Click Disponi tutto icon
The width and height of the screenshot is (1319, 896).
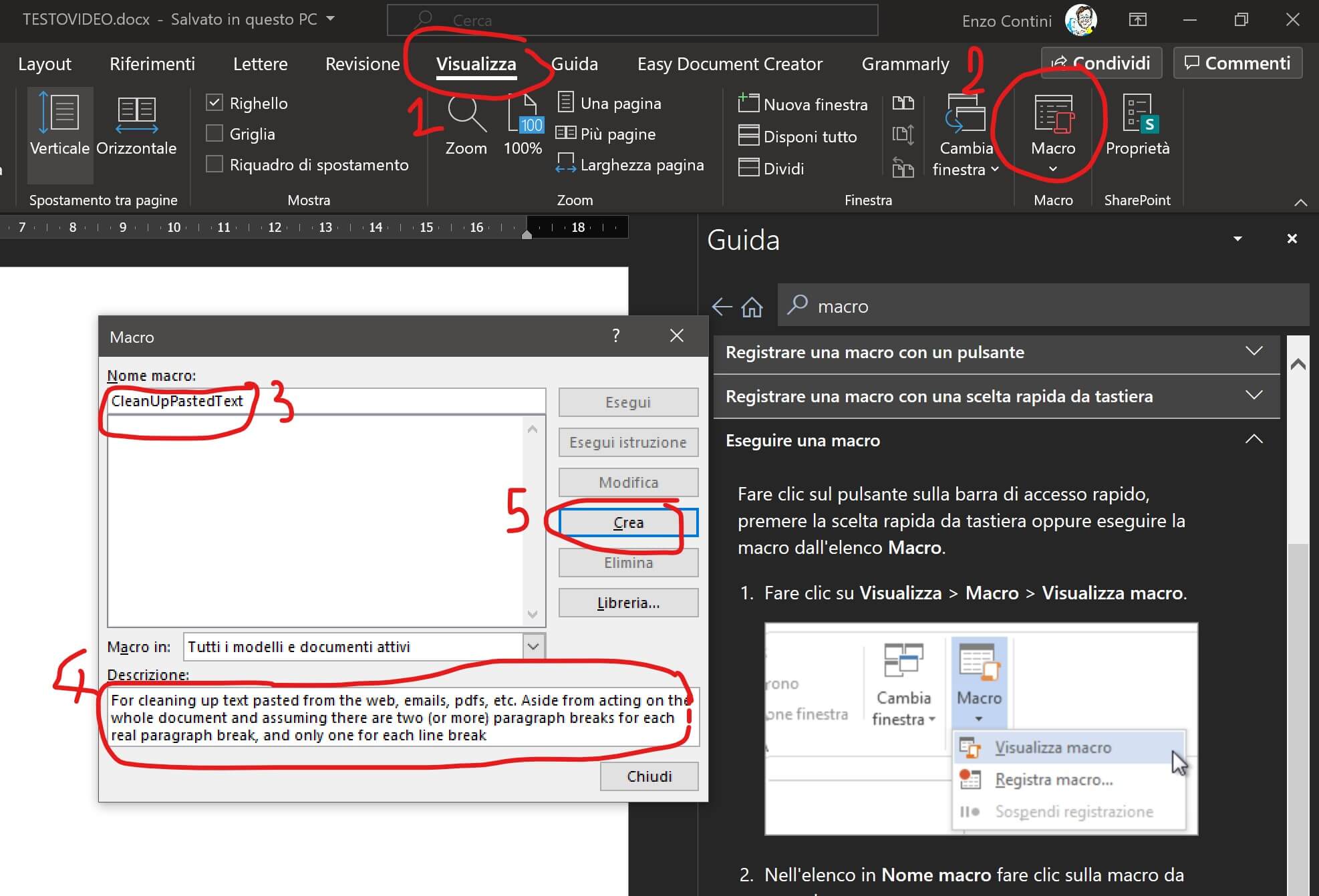(748, 136)
